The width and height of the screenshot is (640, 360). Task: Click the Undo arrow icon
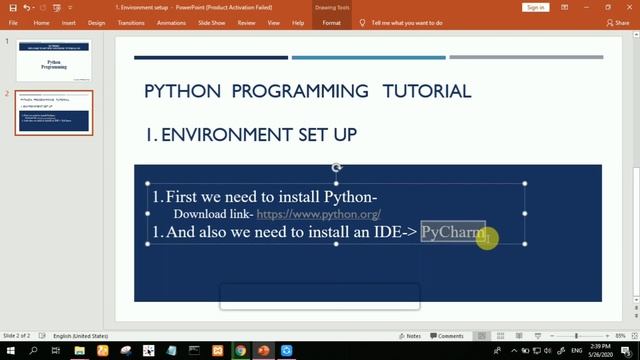[26, 8]
